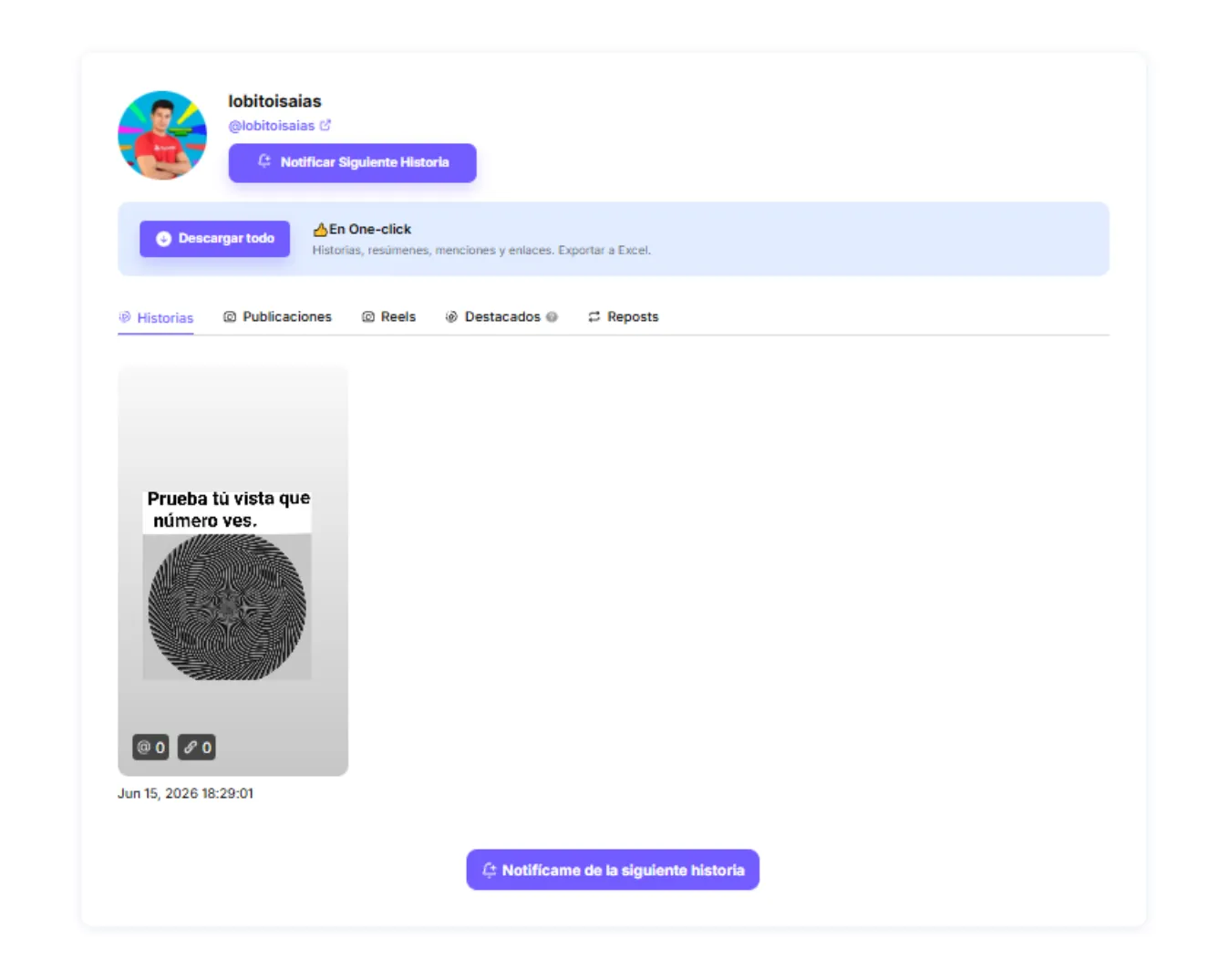Screen dimensions: 1229x980
Task: Click the Historias, resúmenes, menciones description text
Action: [x=481, y=250]
